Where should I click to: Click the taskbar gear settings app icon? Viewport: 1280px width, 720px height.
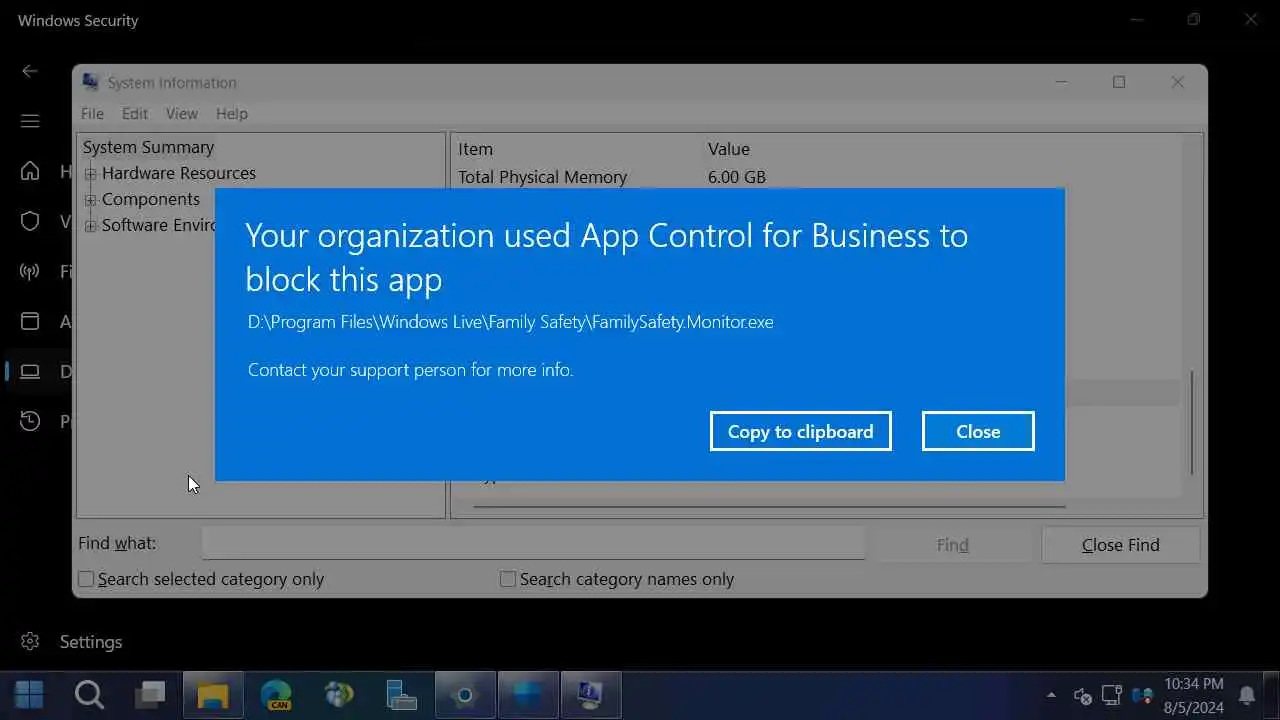click(464, 694)
